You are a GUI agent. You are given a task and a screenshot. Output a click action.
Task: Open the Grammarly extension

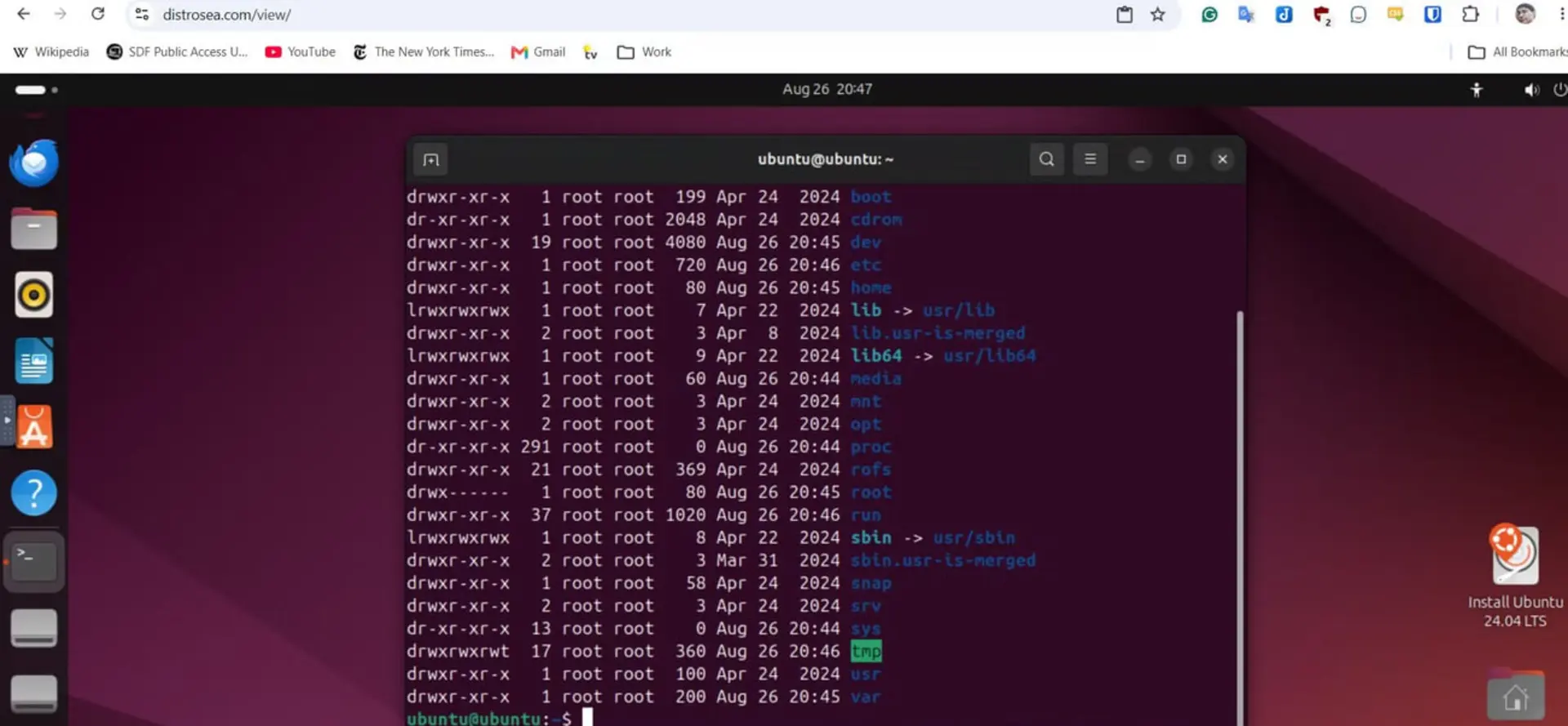1209,14
